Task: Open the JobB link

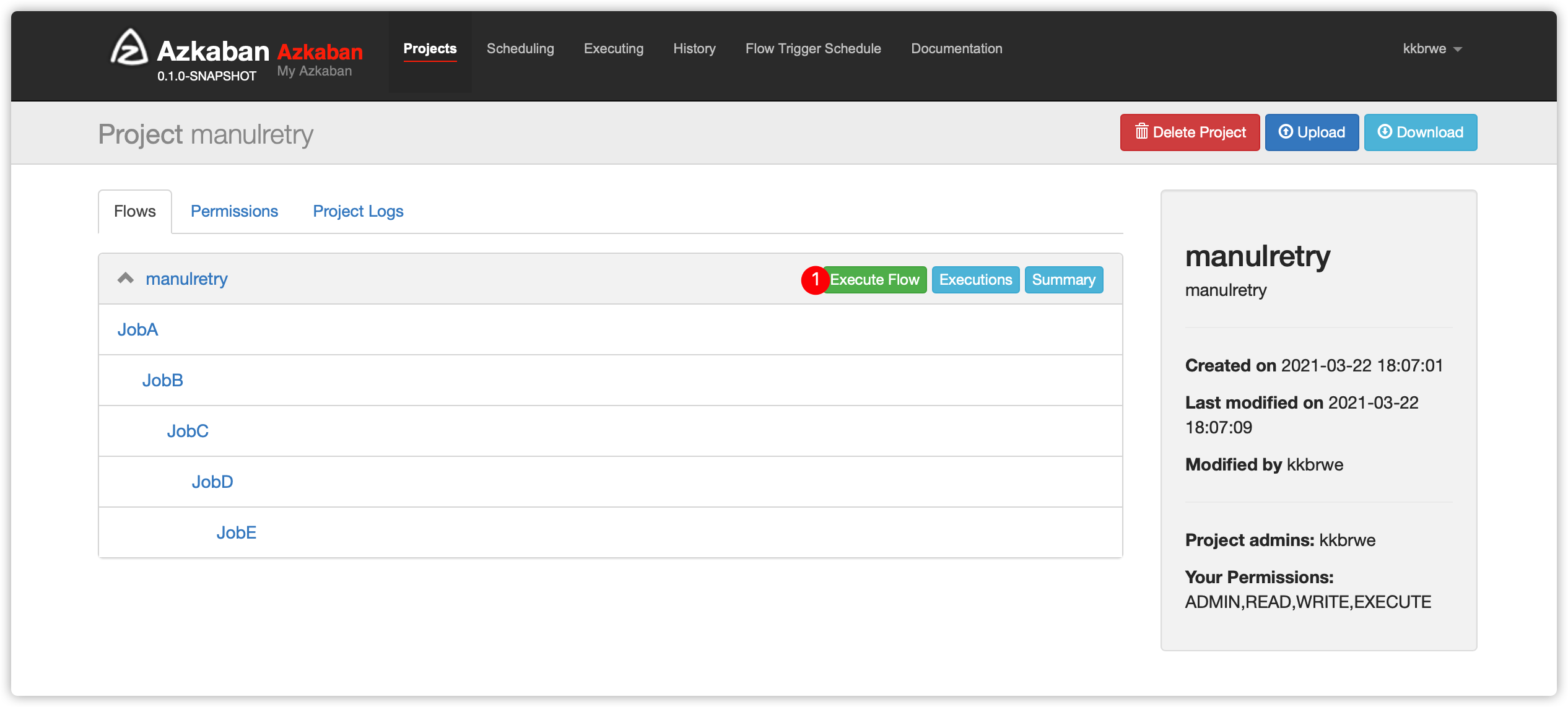Action: [162, 381]
